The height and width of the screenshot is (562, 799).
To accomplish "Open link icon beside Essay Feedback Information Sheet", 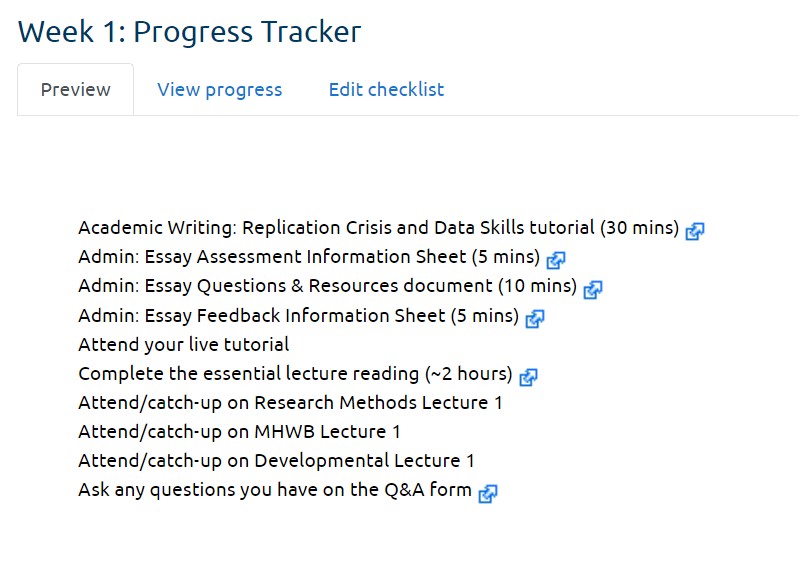I will pos(535,319).
